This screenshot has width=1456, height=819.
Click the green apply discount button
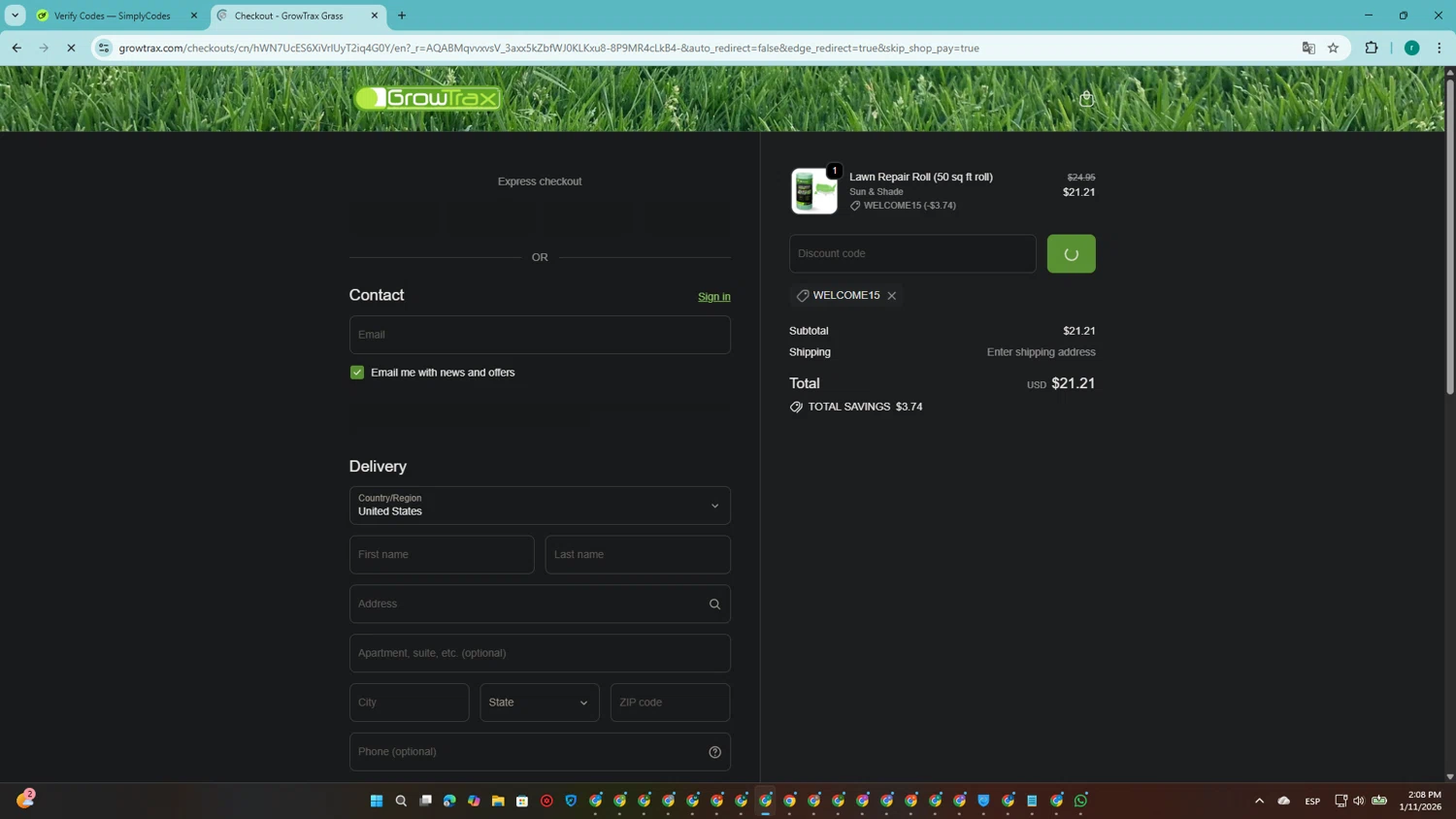click(x=1071, y=253)
